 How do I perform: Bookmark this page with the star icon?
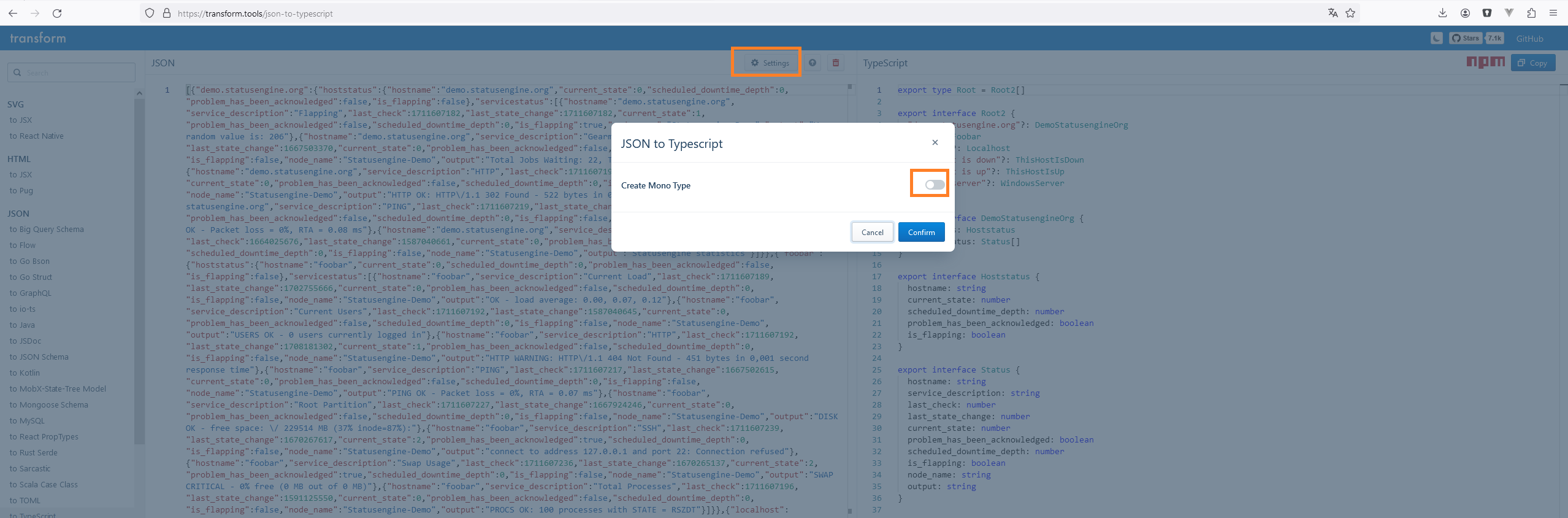(1350, 13)
